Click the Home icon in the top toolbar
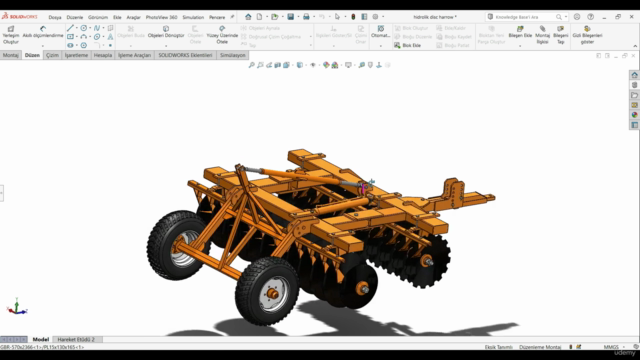Image resolution: width=640 pixels, height=360 pixels. (x=248, y=17)
